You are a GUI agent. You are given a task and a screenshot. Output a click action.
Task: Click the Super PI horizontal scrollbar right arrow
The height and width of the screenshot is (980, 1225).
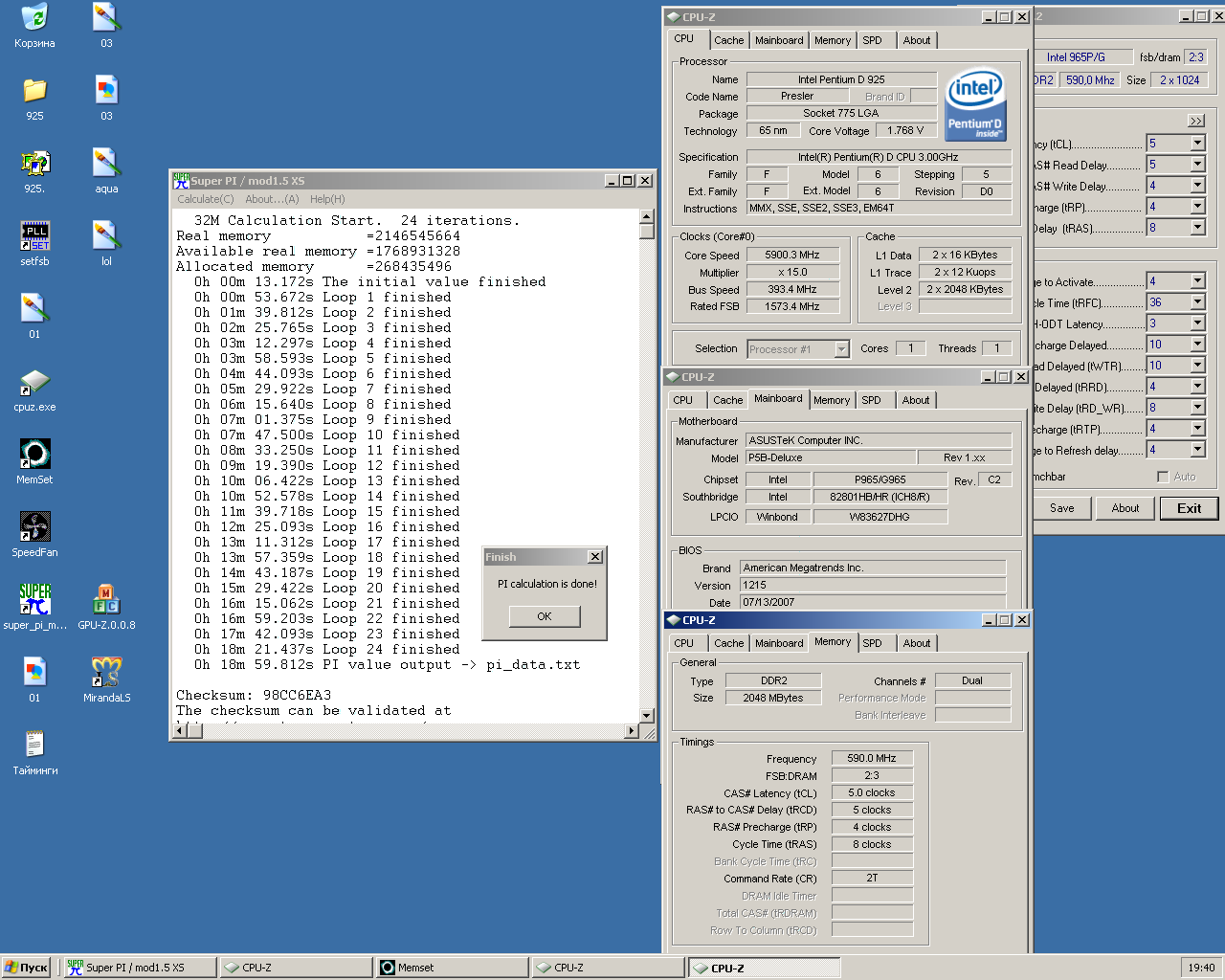click(631, 731)
